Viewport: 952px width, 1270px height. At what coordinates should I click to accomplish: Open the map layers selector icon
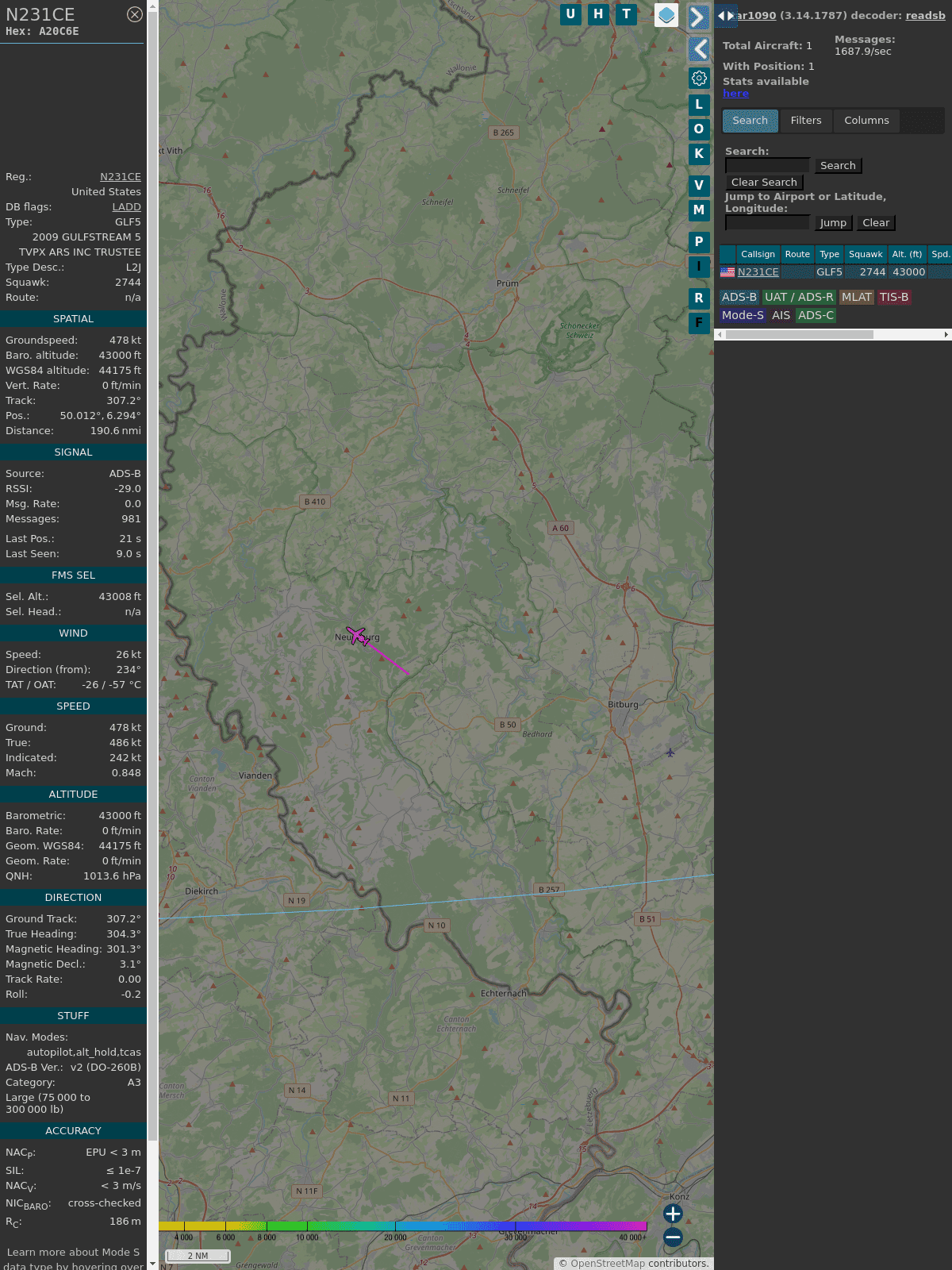click(666, 15)
